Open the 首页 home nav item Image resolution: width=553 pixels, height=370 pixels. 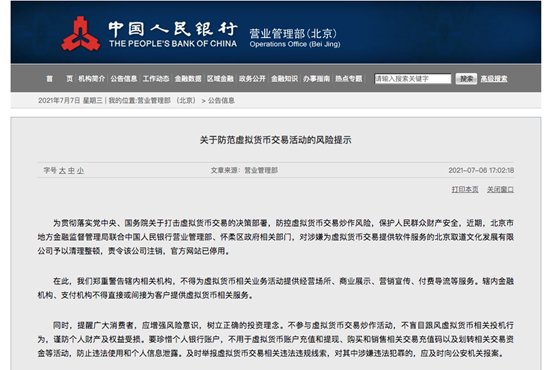59,79
